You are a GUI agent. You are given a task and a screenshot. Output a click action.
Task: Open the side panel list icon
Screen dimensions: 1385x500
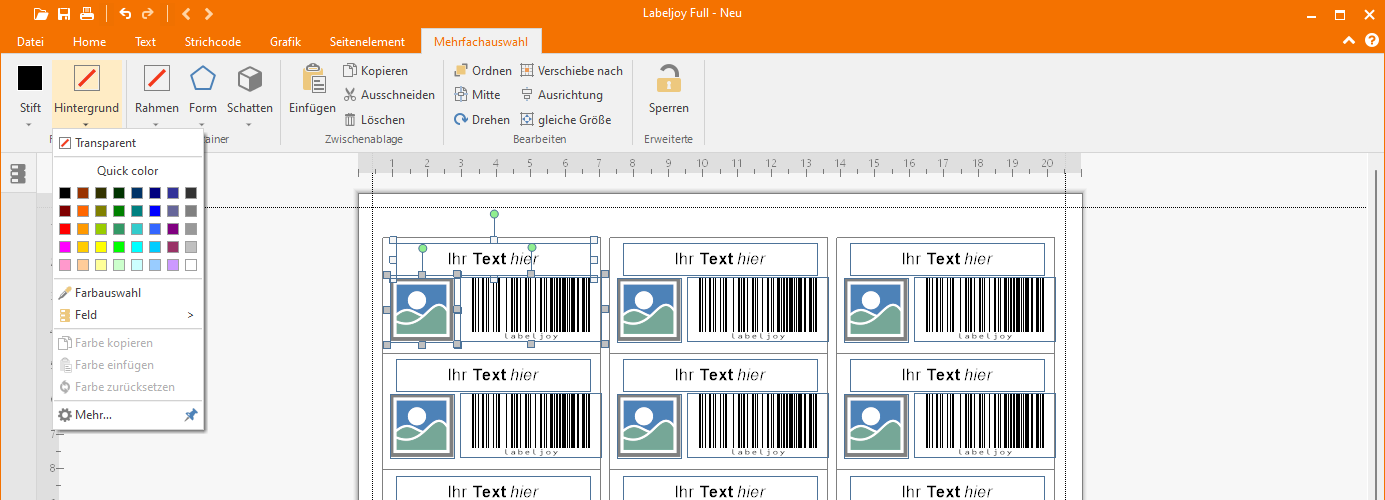pos(17,175)
